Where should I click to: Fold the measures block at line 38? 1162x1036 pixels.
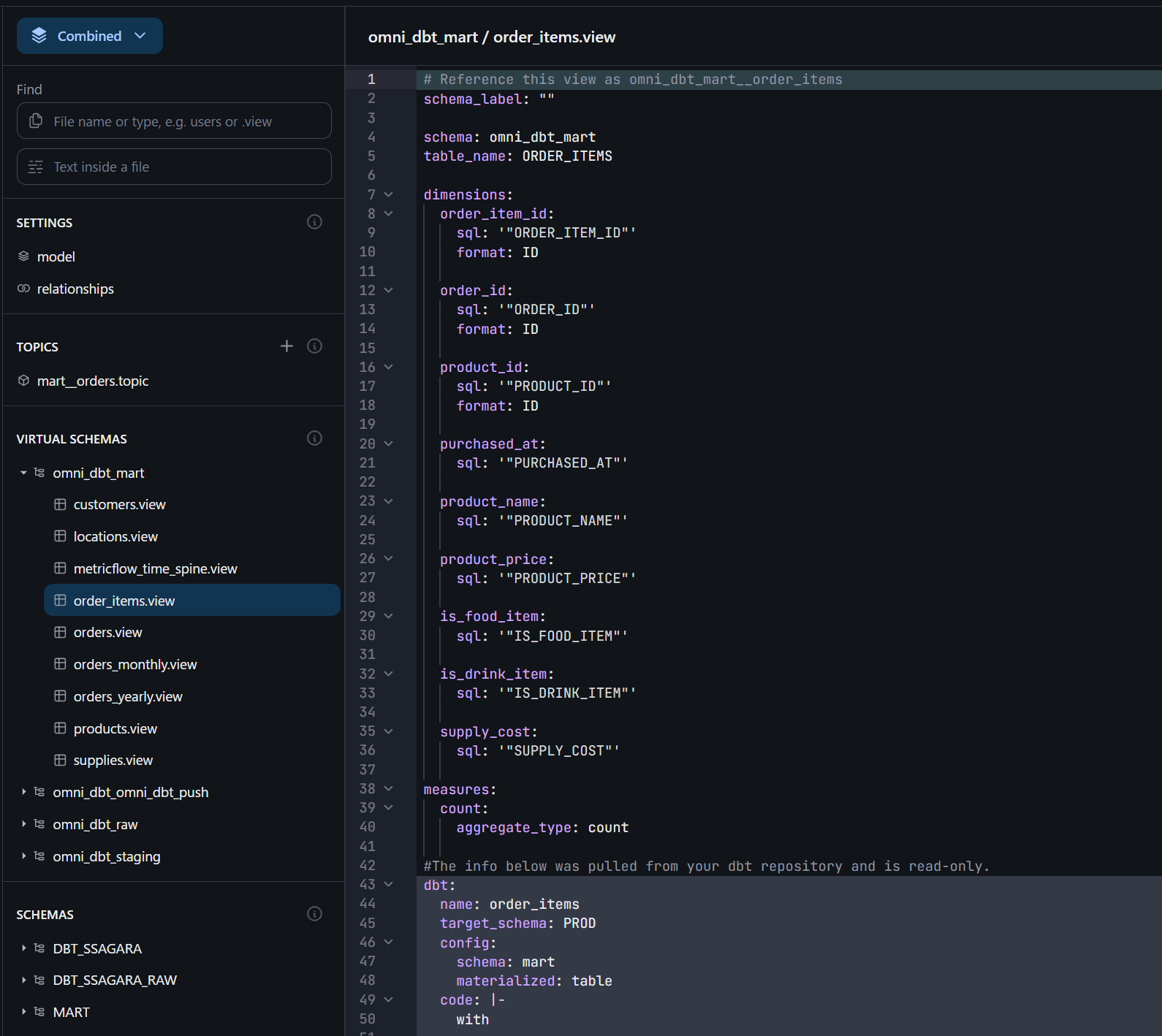(389, 789)
